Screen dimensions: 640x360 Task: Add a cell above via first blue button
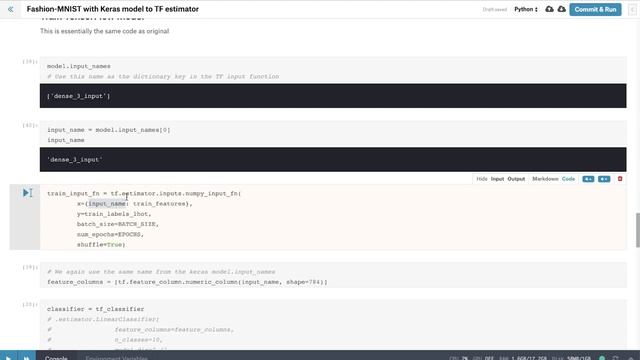(x=588, y=179)
